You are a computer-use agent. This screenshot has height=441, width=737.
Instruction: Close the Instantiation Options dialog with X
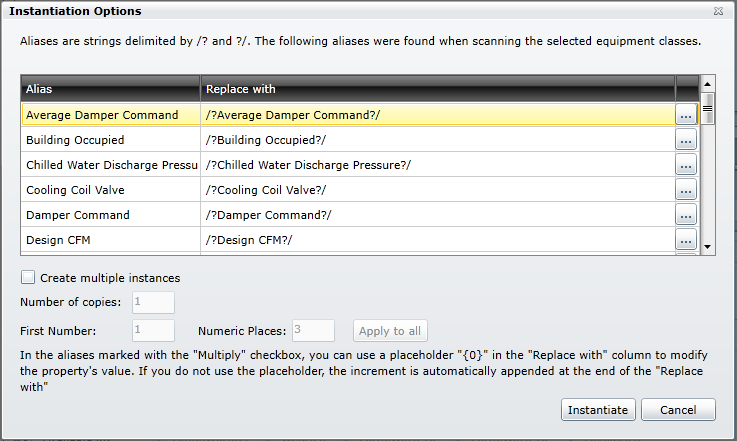718,11
